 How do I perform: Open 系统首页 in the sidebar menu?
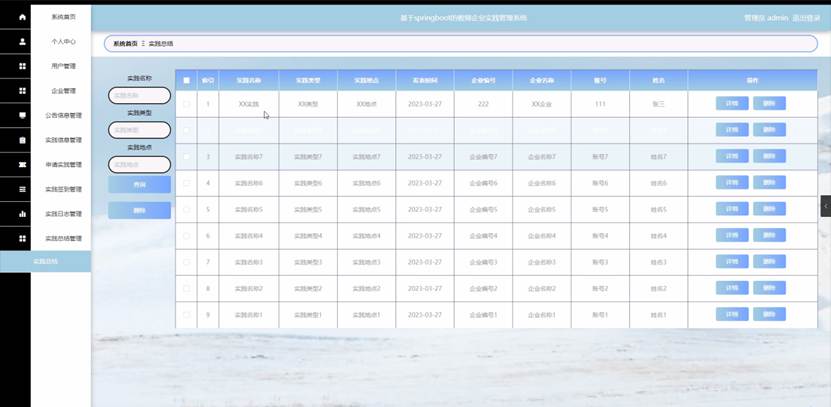tap(63, 17)
